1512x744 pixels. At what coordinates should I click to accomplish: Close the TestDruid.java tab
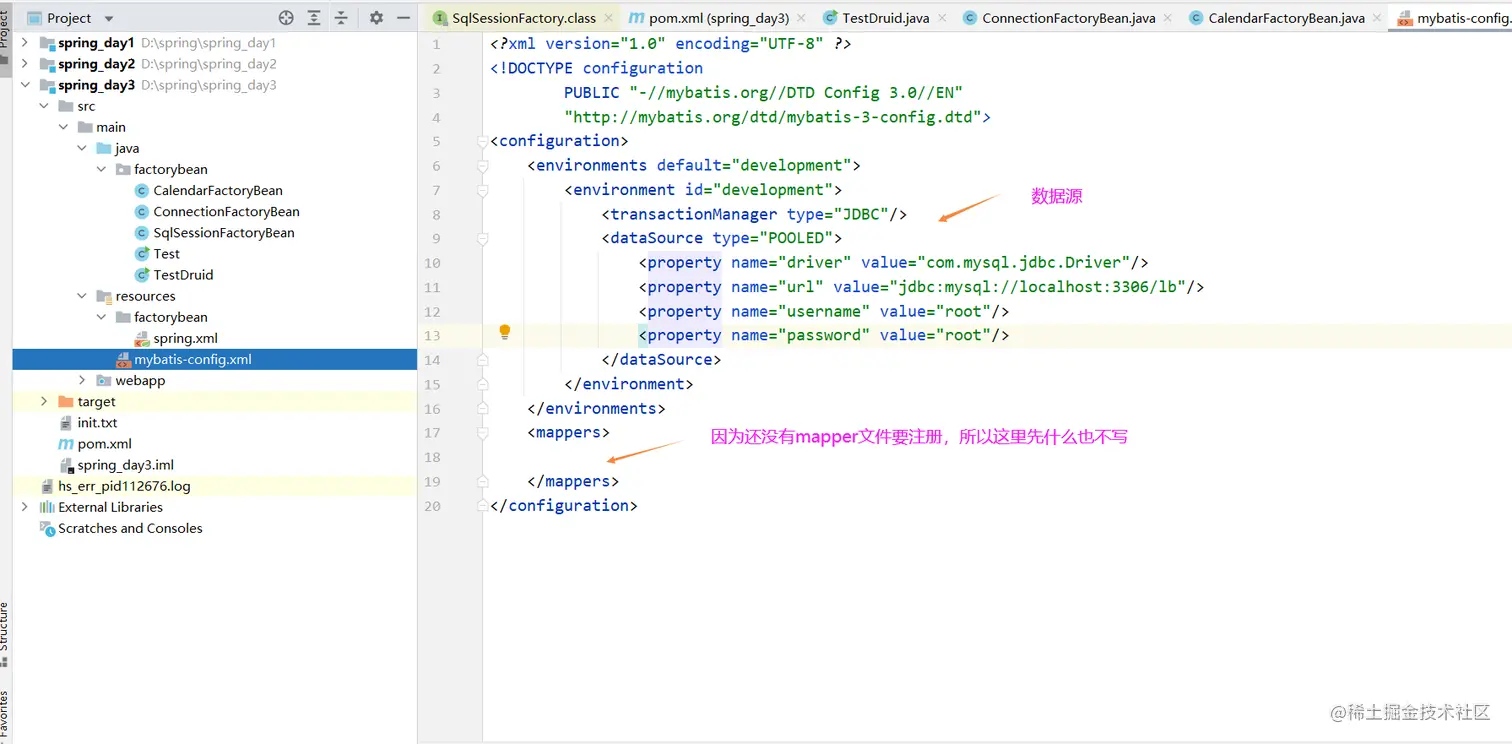pyautogui.click(x=943, y=18)
